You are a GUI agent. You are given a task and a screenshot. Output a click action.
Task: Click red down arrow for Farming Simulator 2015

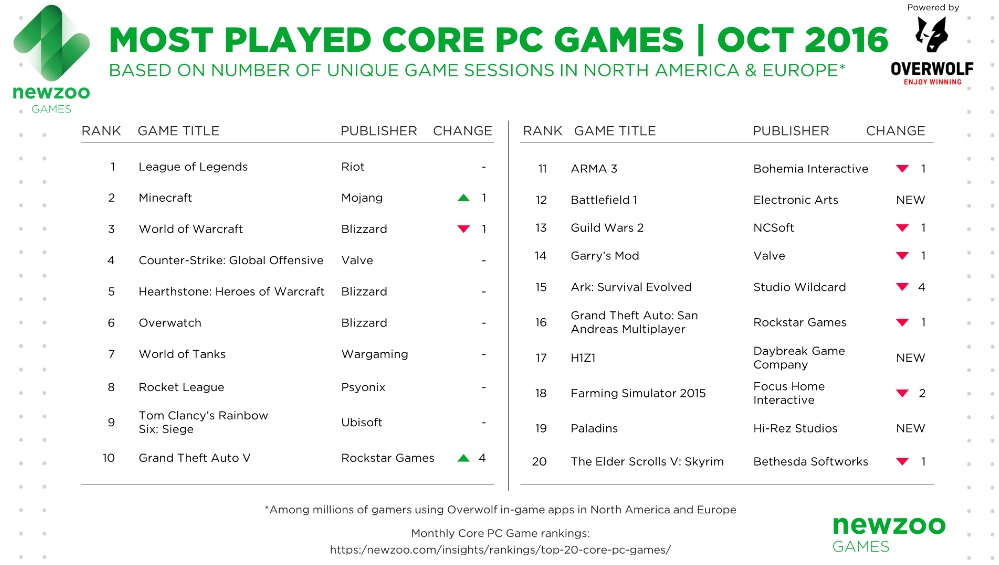902,393
